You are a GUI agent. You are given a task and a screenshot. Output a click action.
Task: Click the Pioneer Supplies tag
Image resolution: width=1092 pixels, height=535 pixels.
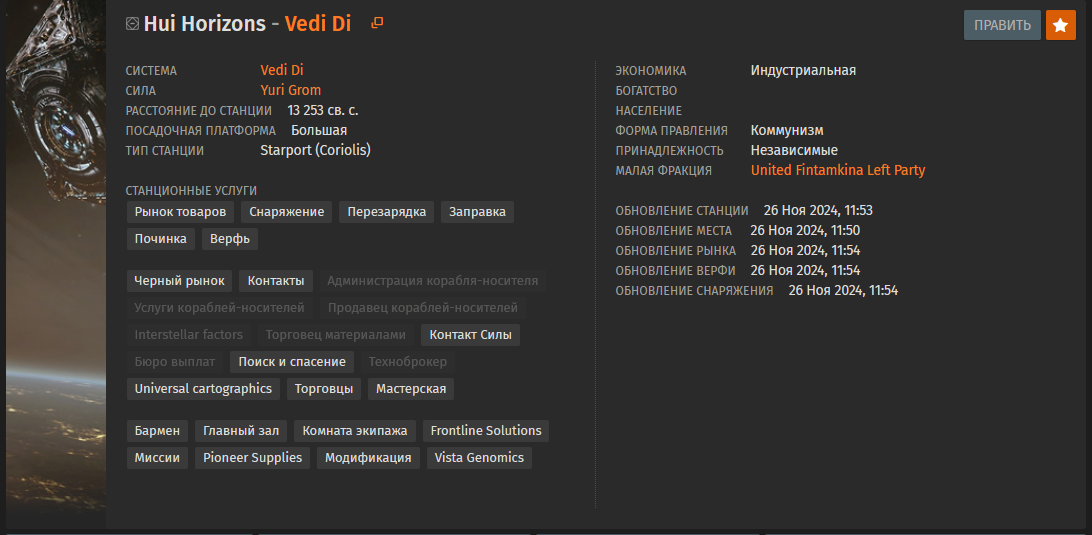tap(252, 458)
